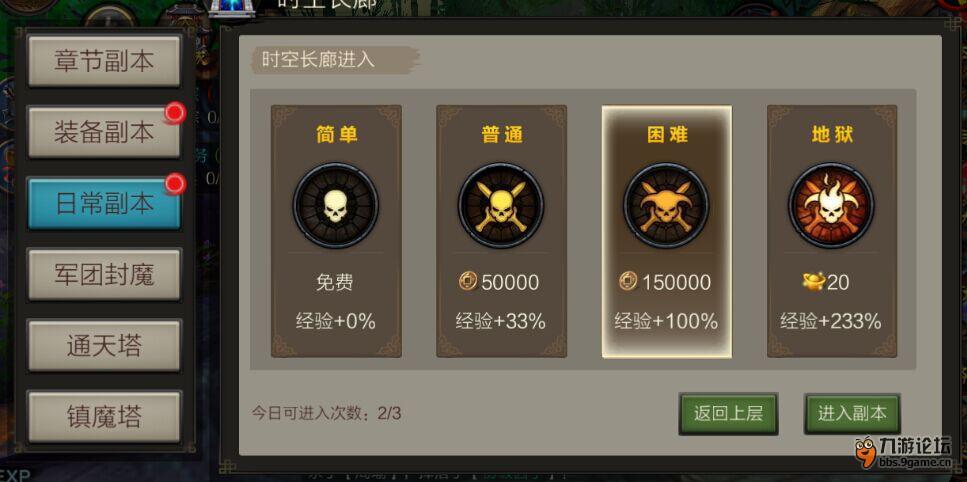Open the 军团封魔 tab
This screenshot has height=482, width=967.
tap(104, 275)
